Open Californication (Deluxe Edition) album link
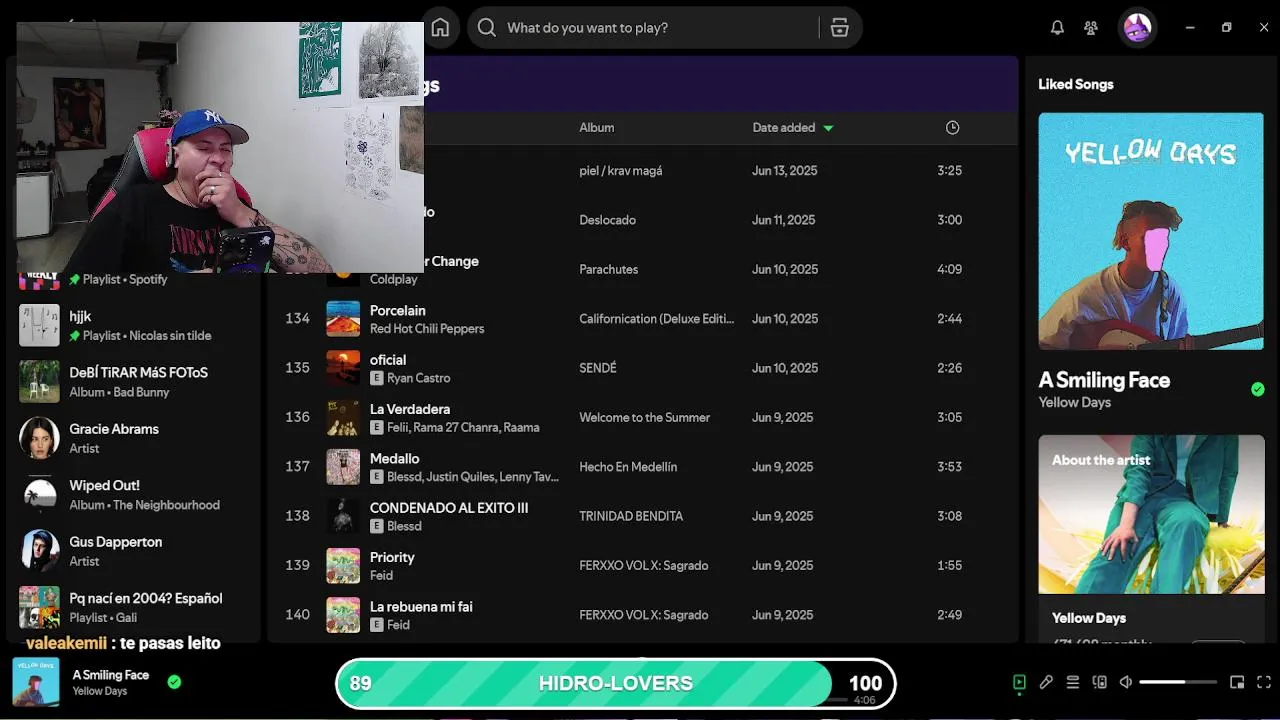The width and height of the screenshot is (1280, 720). pos(657,318)
